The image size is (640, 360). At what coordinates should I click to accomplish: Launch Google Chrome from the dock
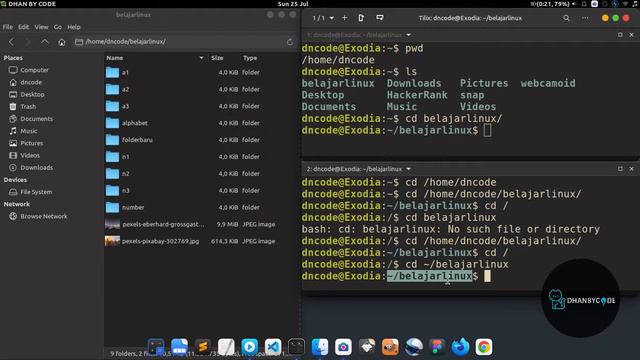pyautogui.click(x=484, y=347)
